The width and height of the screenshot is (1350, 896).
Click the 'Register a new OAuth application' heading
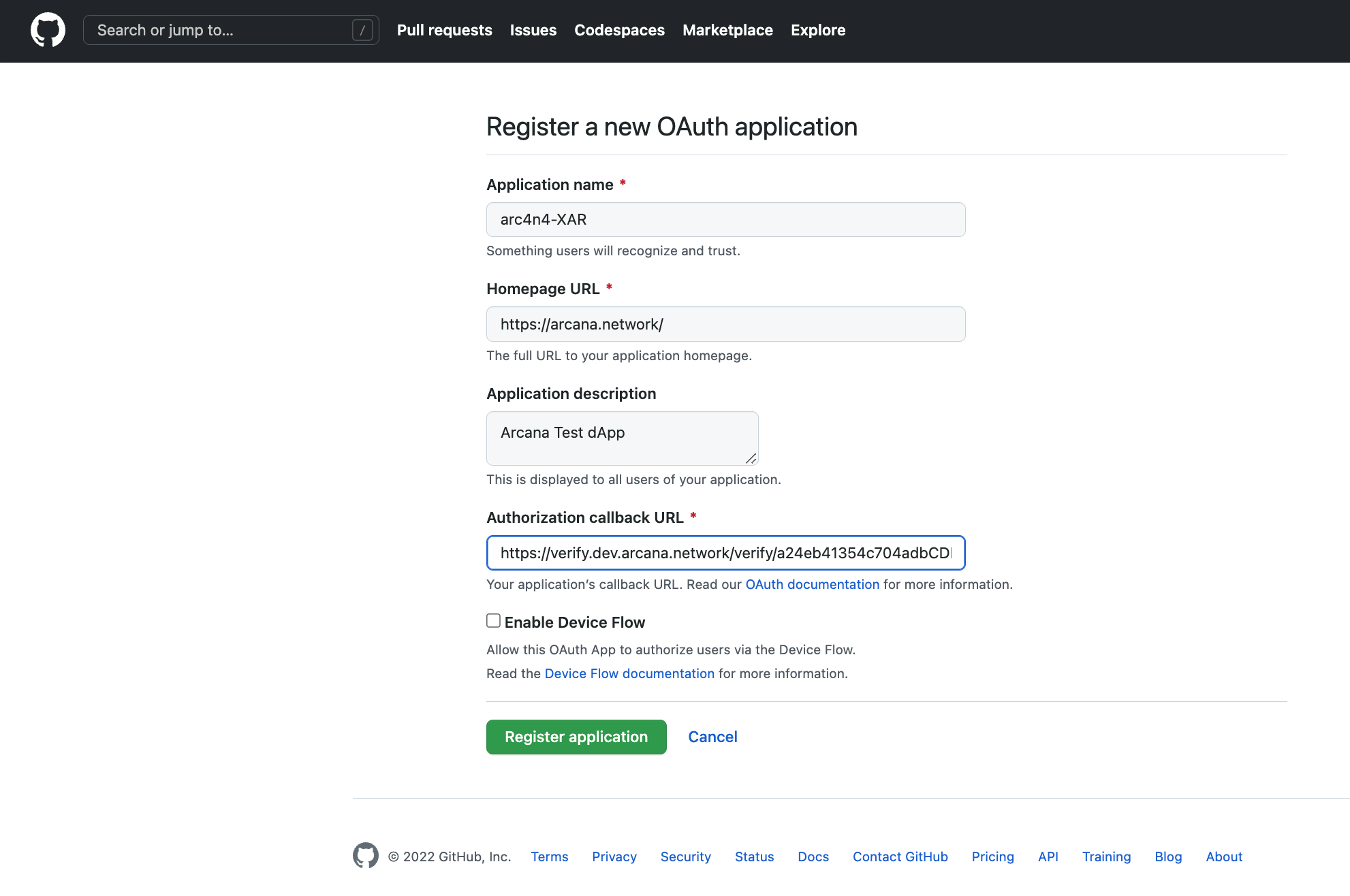672,127
